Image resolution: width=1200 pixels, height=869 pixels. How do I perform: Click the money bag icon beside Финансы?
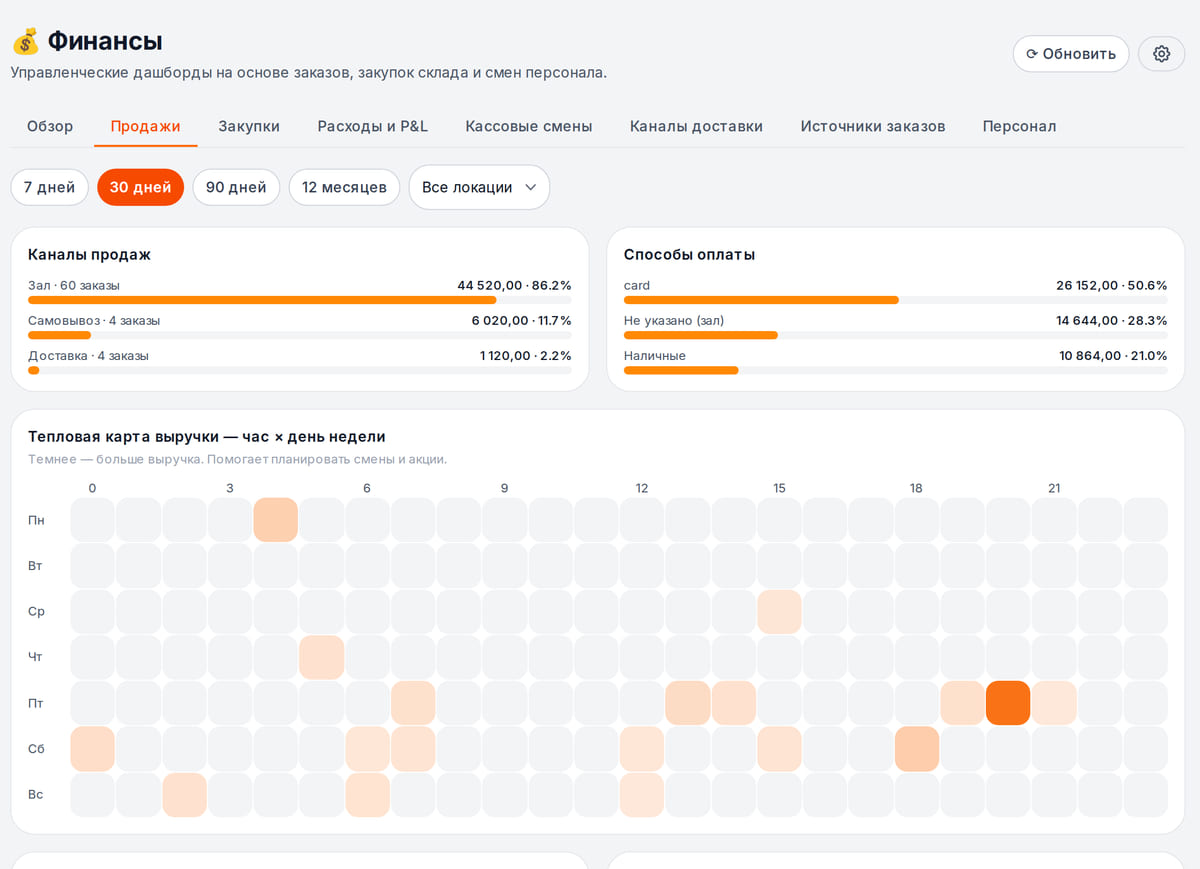click(x=26, y=42)
